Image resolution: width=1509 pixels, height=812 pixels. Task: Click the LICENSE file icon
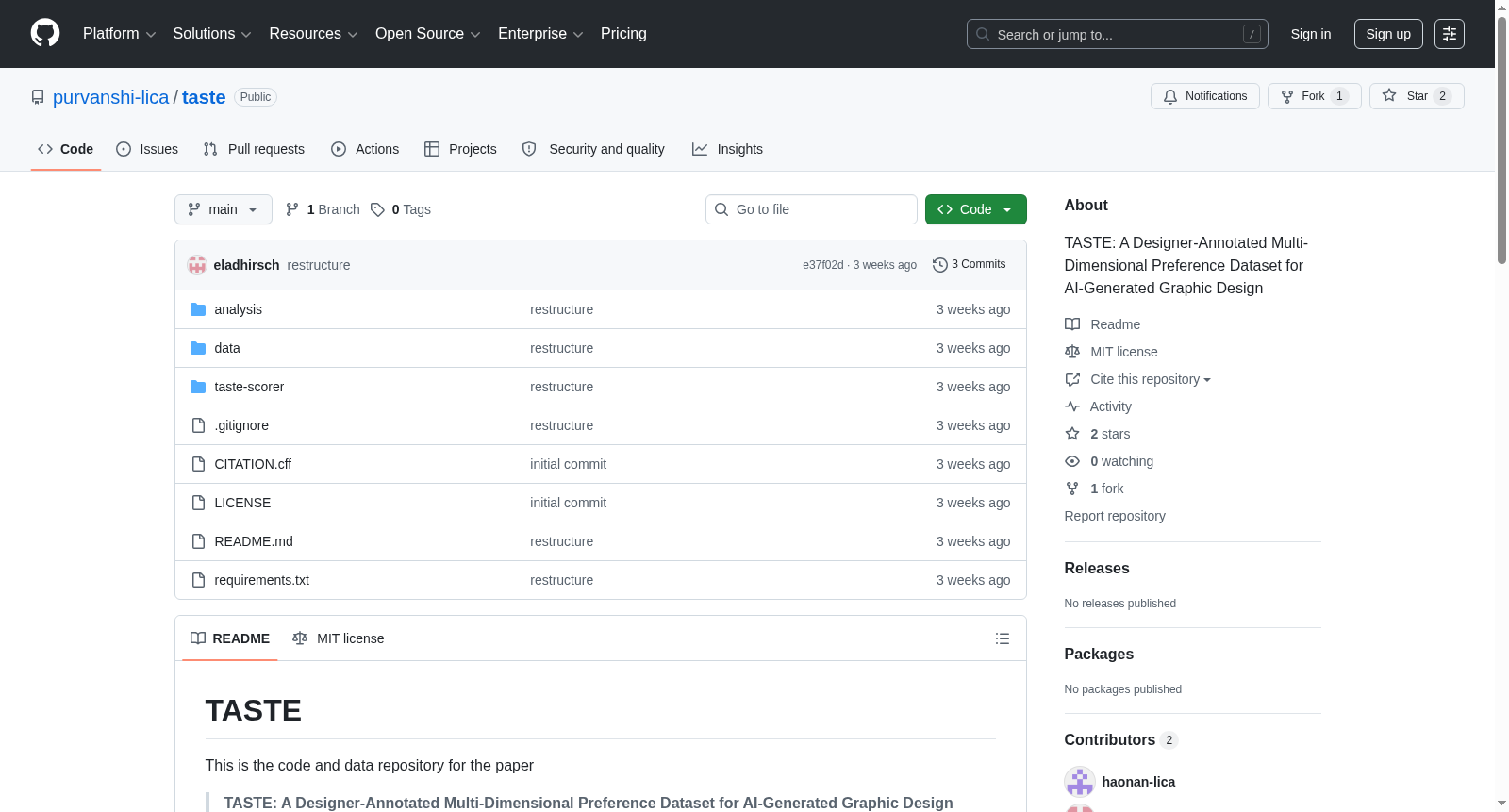tap(198, 503)
